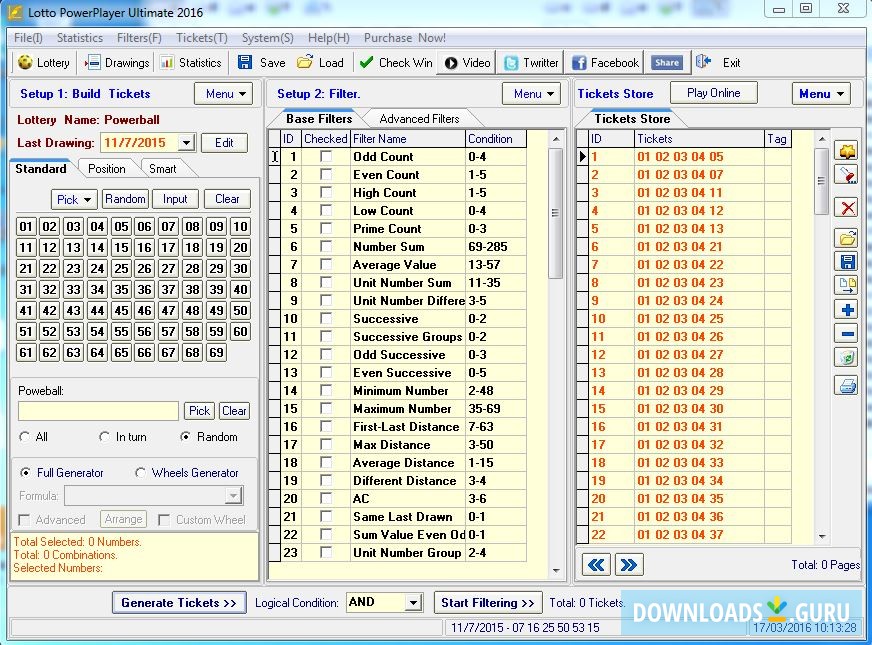Select number 69 on the grid
Screen dimensions: 872x645
coord(216,353)
